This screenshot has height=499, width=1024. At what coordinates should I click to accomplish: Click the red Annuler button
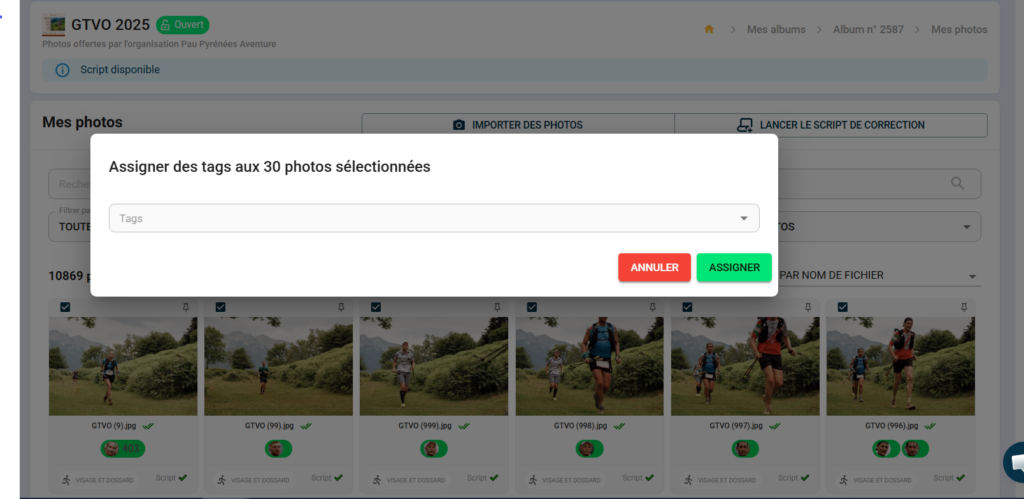[x=654, y=267]
